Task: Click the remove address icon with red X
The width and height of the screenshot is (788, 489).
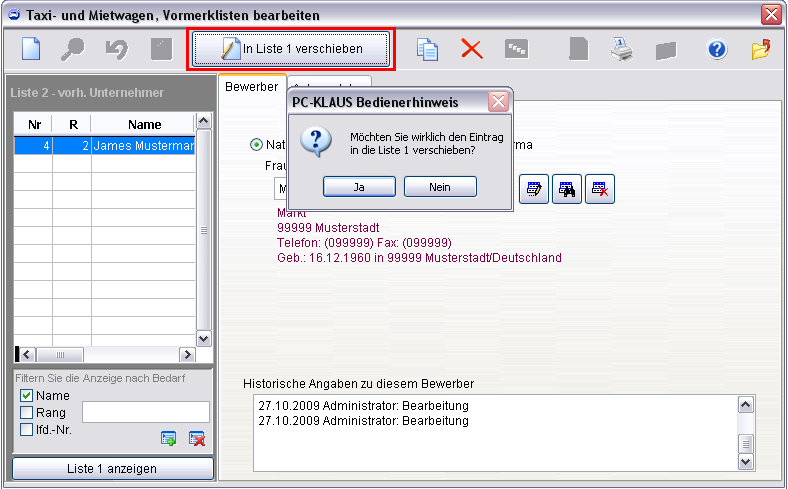Action: click(600, 188)
